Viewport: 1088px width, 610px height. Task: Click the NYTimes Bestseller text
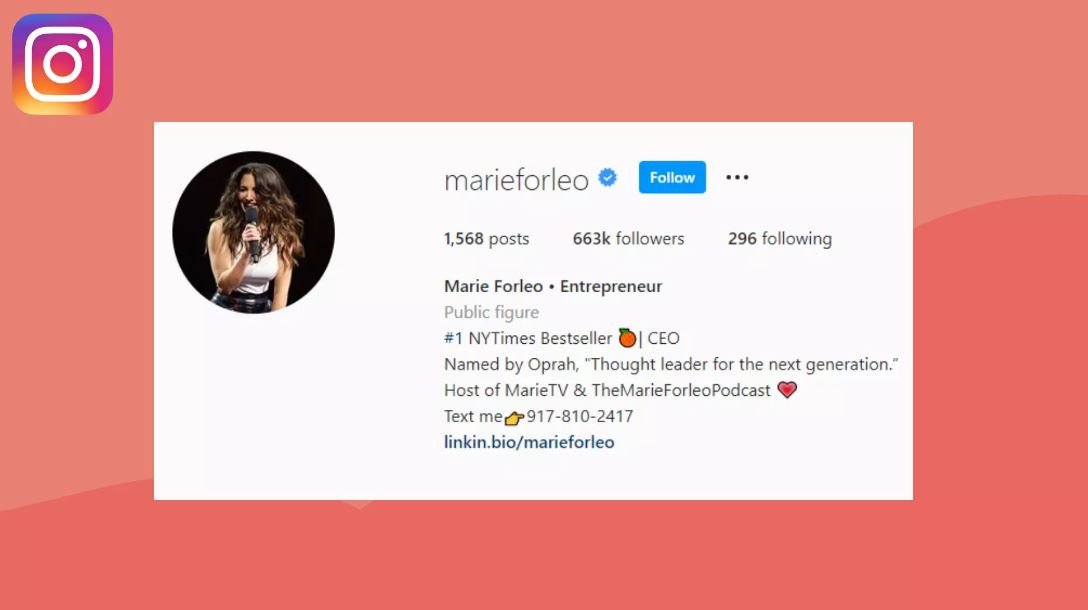pyautogui.click(x=540, y=339)
